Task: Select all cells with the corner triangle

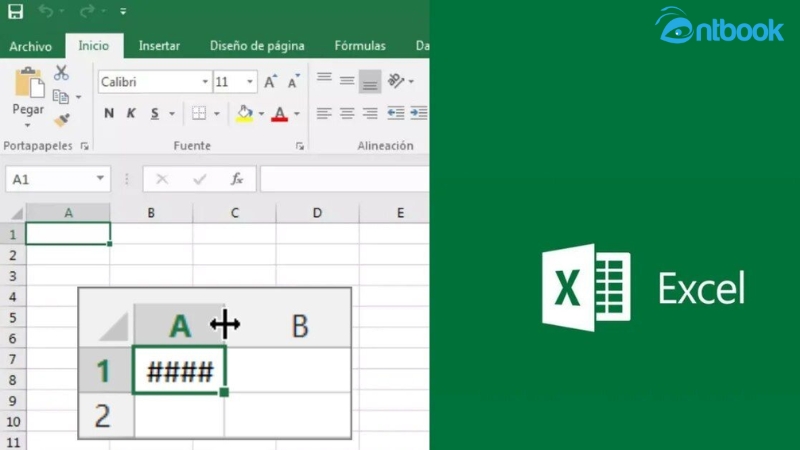Action: (x=16, y=213)
